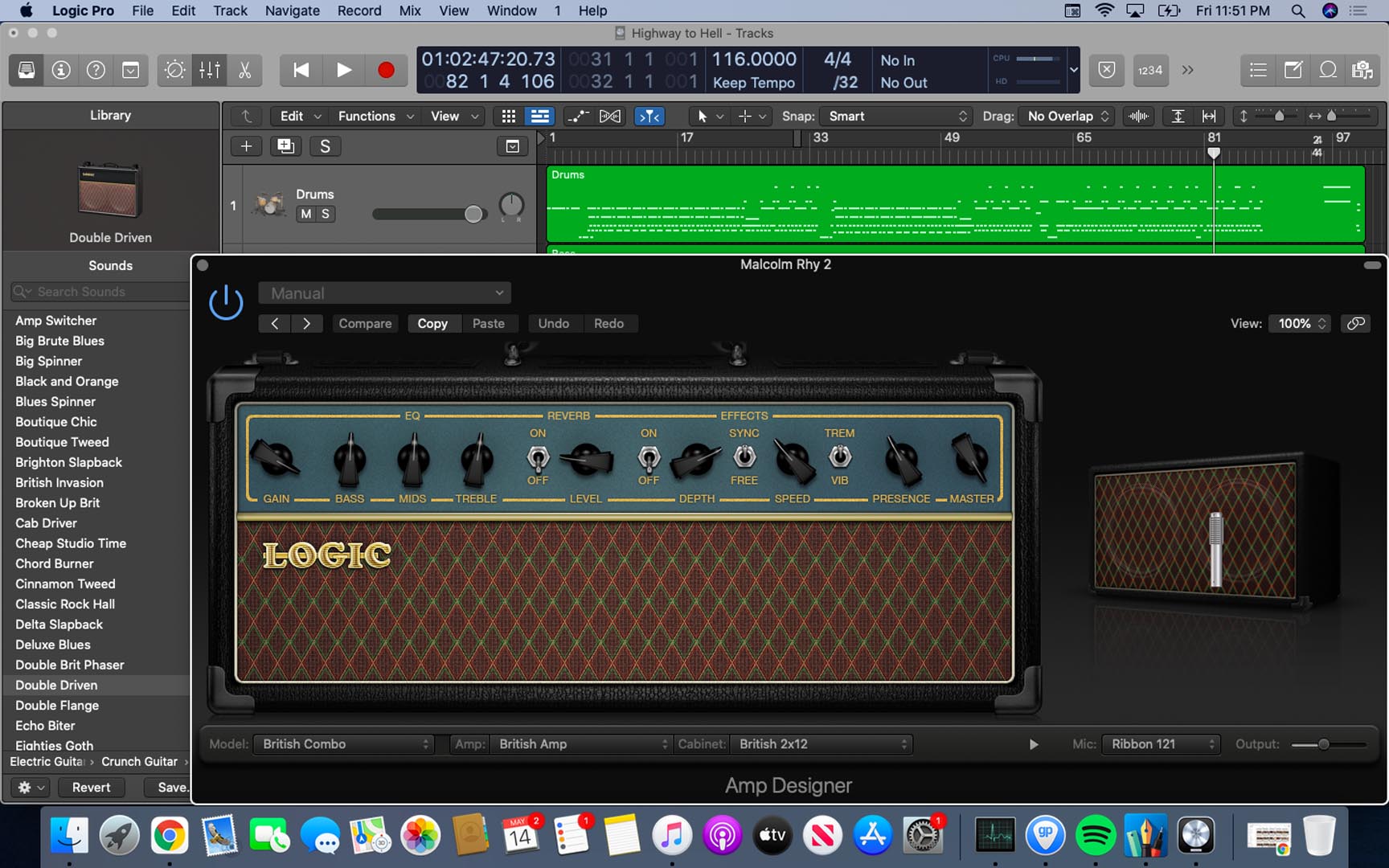Image resolution: width=1389 pixels, height=868 pixels.
Task: Adjust the horizontal zoom slider
Action: [1332, 117]
